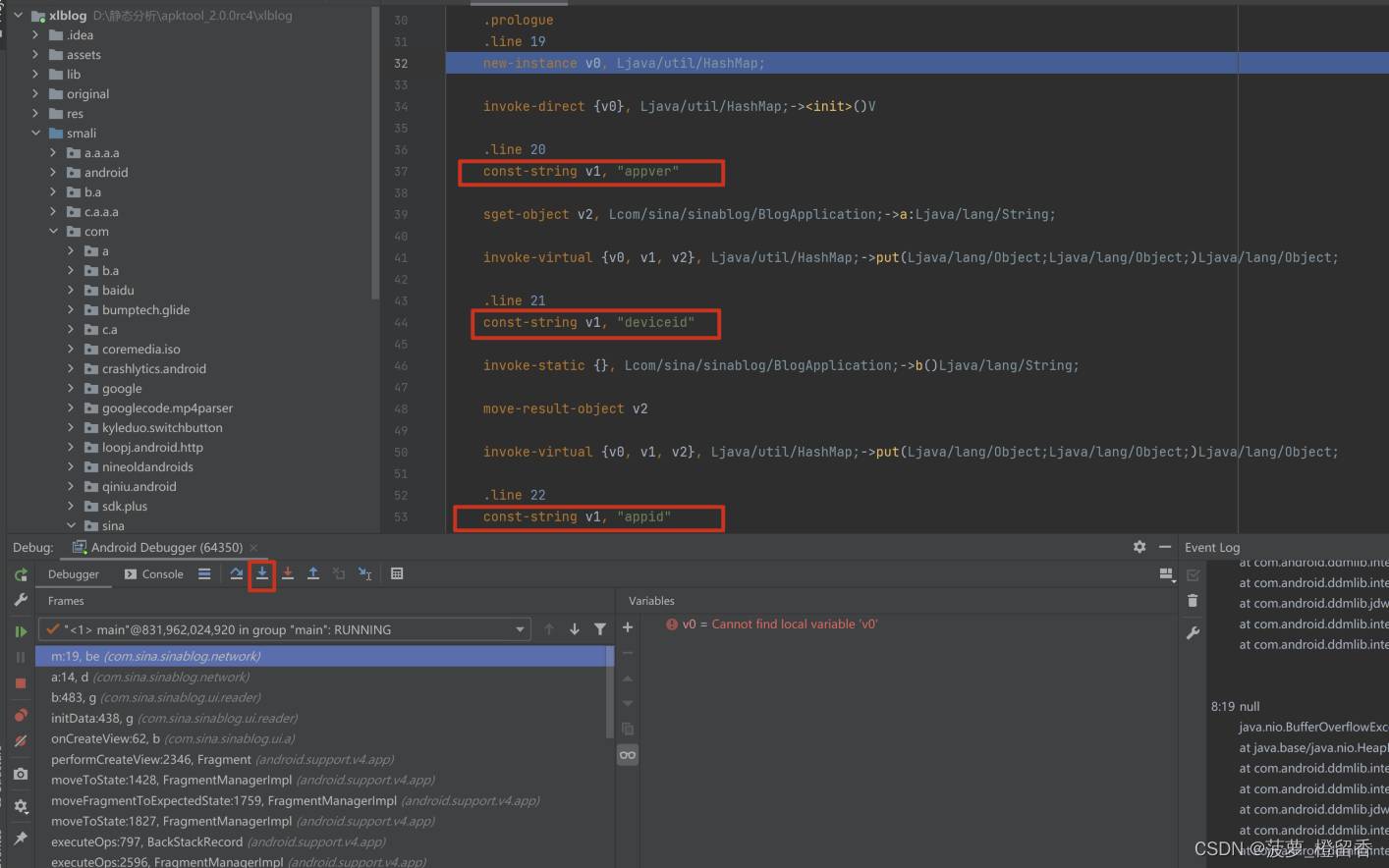Open debugger settings wrench in left strip
Screen dimensions: 1389x868
(x=21, y=599)
